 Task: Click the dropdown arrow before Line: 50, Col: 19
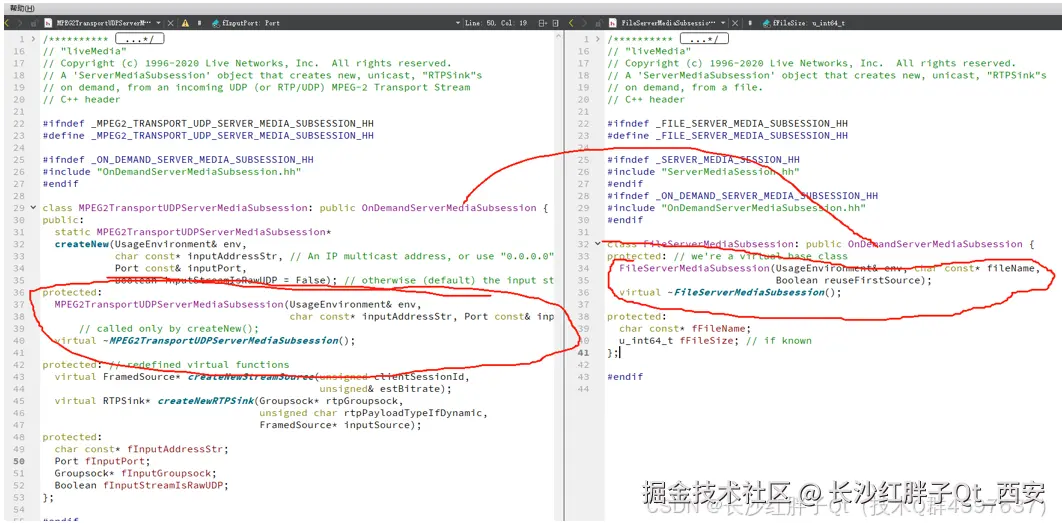458,23
